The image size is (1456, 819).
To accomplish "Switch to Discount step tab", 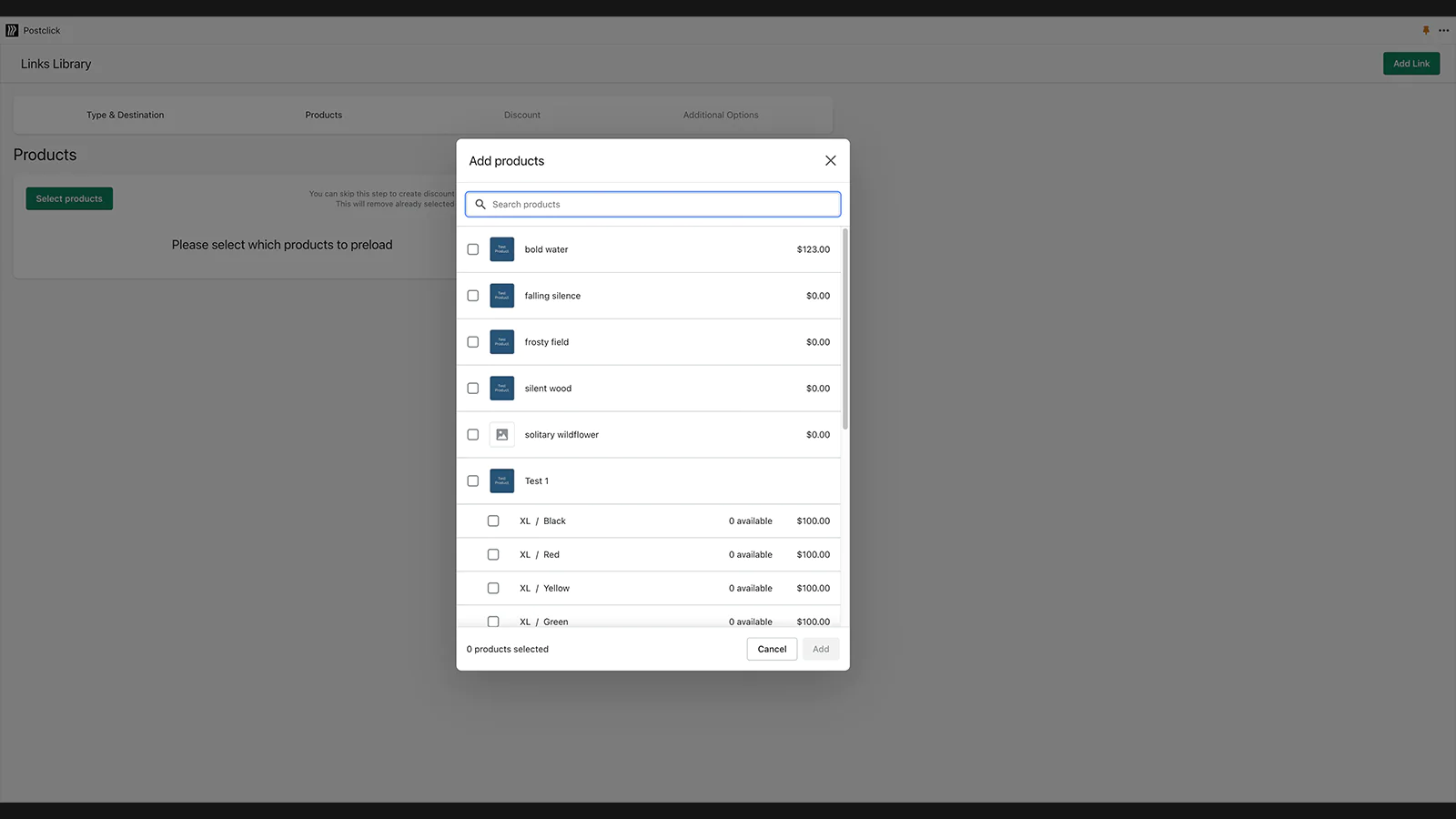I will coord(522,116).
